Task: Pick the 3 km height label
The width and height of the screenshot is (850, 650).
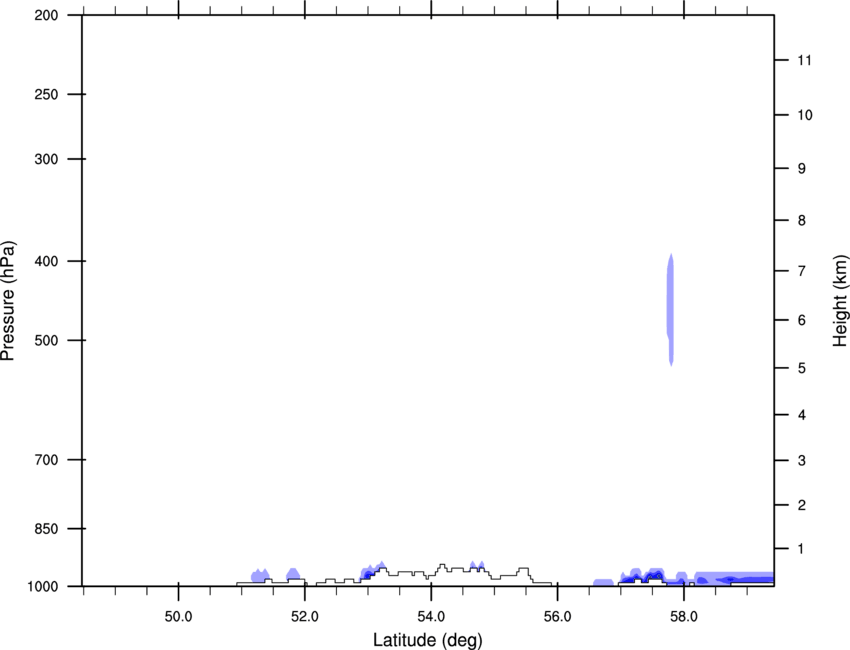Action: (802, 461)
